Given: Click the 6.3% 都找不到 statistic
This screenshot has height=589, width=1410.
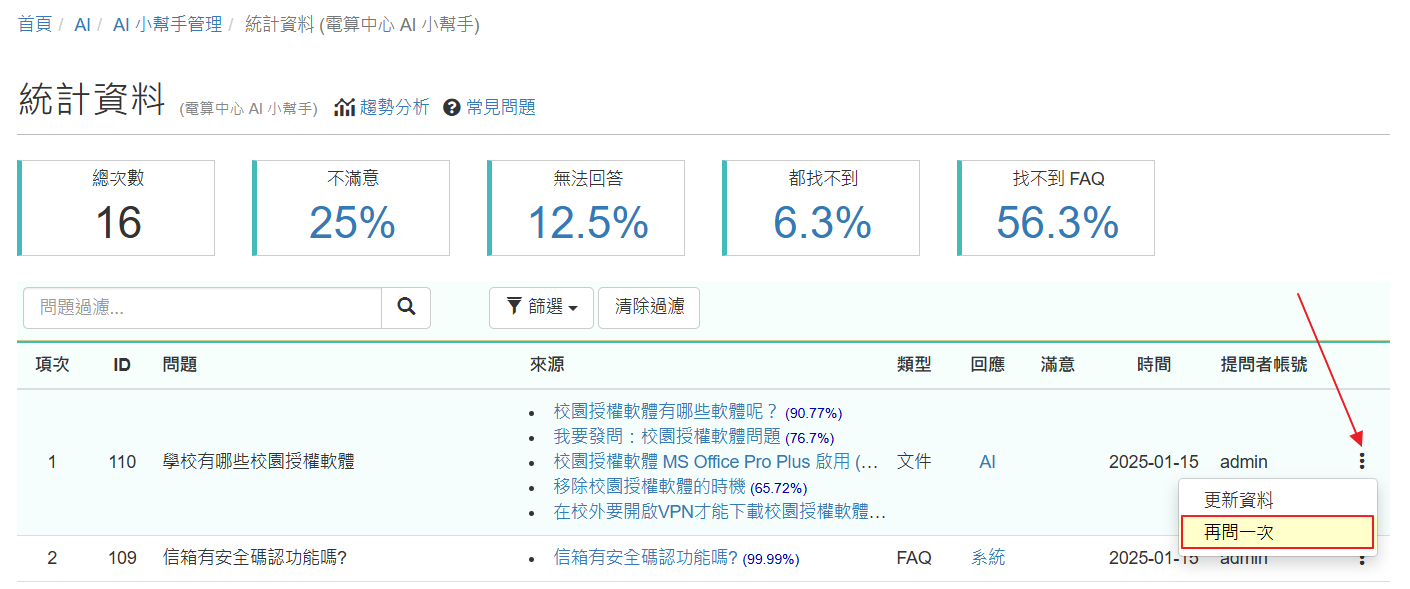Looking at the screenshot, I should tap(822, 223).
